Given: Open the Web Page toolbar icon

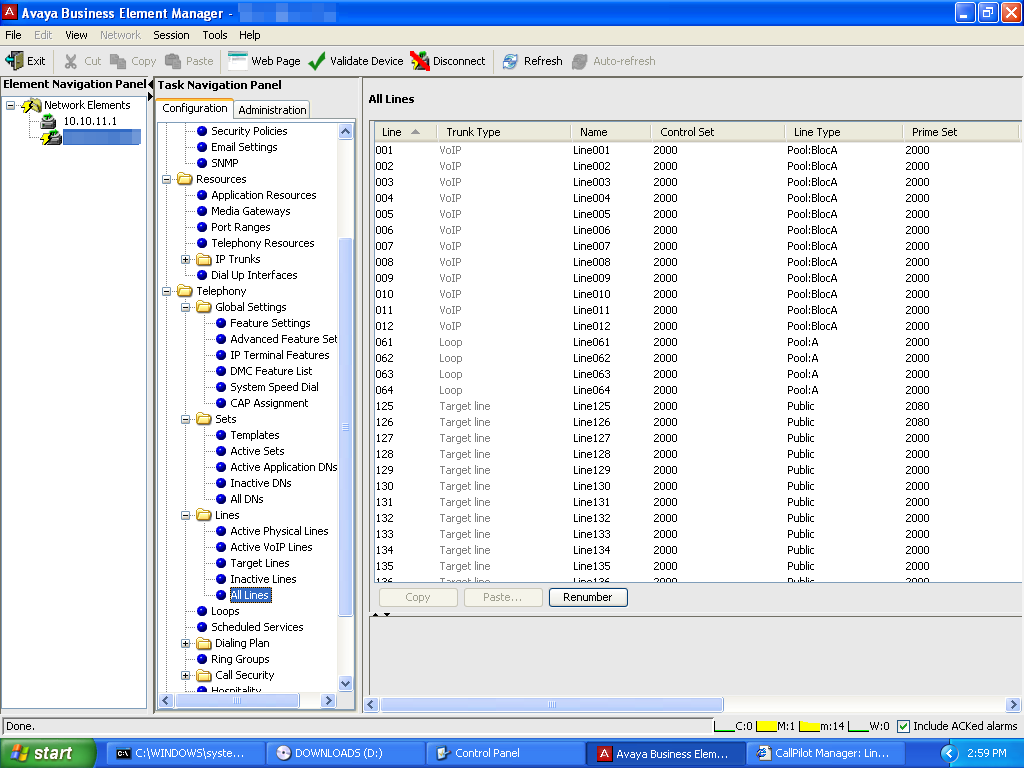Looking at the screenshot, I should coord(238,61).
